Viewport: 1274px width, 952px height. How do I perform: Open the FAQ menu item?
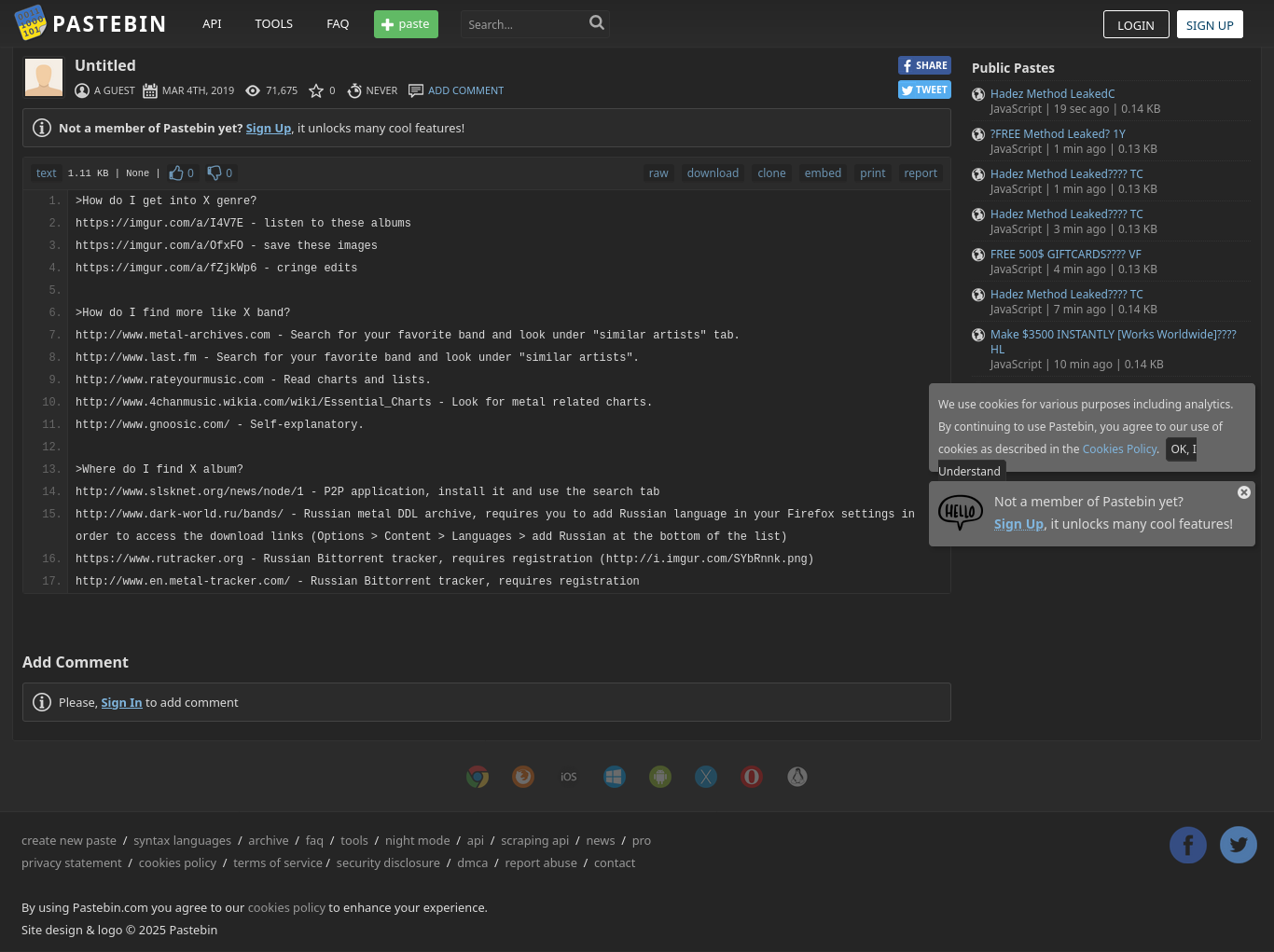pos(338,24)
